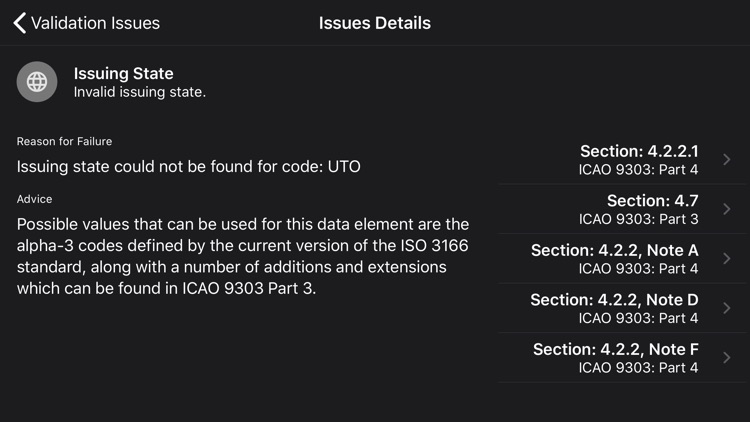
Task: Tap chevron for Section 4.2.2, Note D
Action: click(727, 308)
